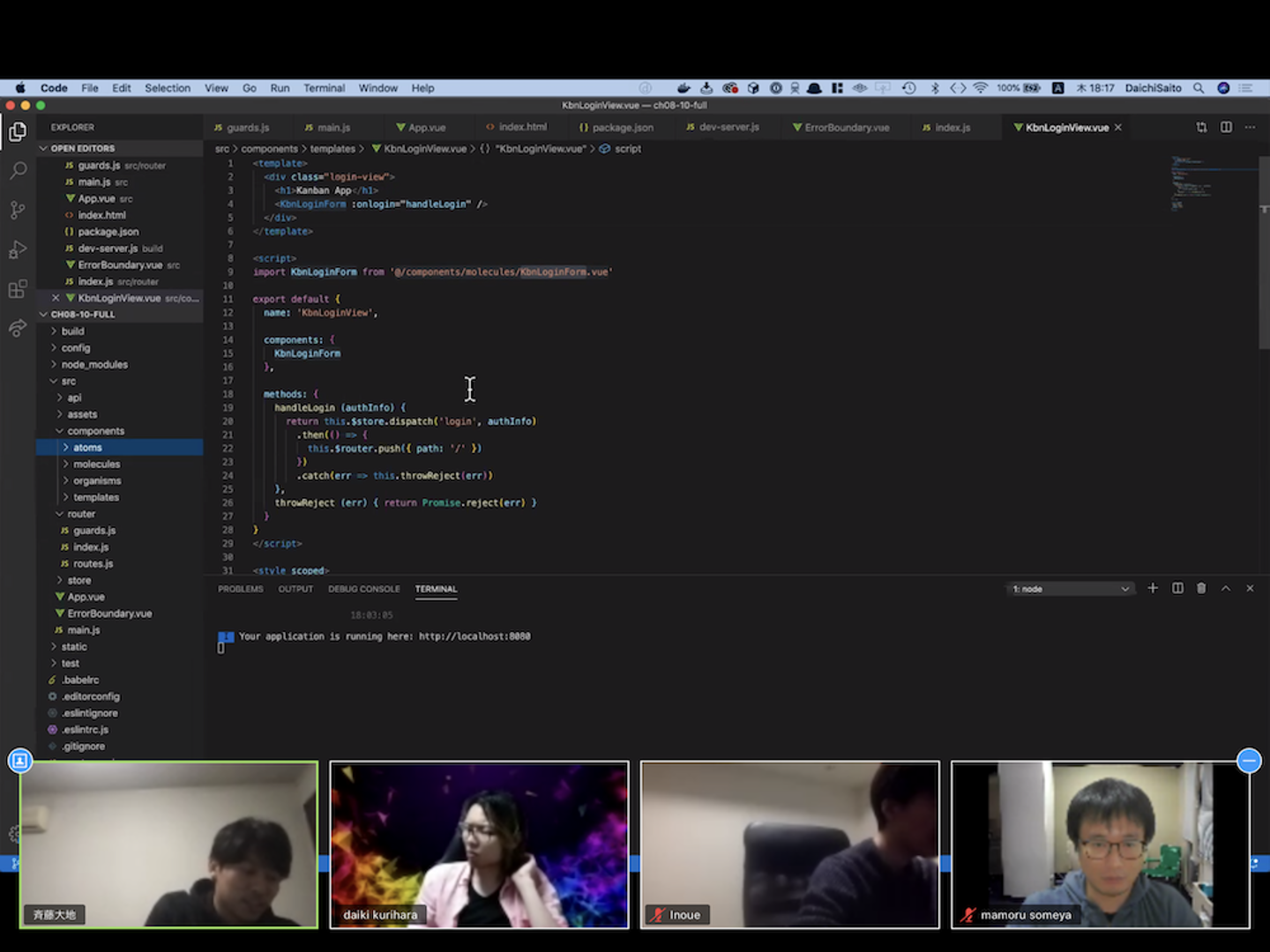Open Time Machine status icon in menu bar

(909, 88)
